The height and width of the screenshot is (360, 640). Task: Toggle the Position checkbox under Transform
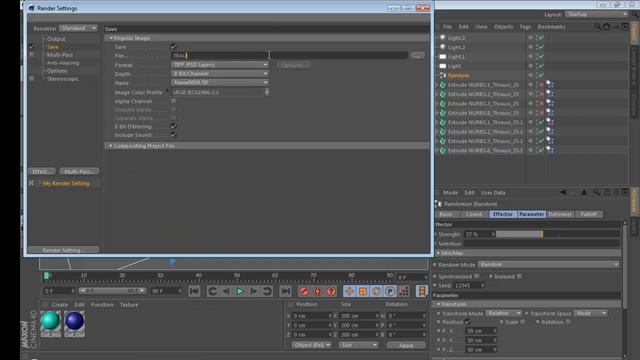[468, 322]
